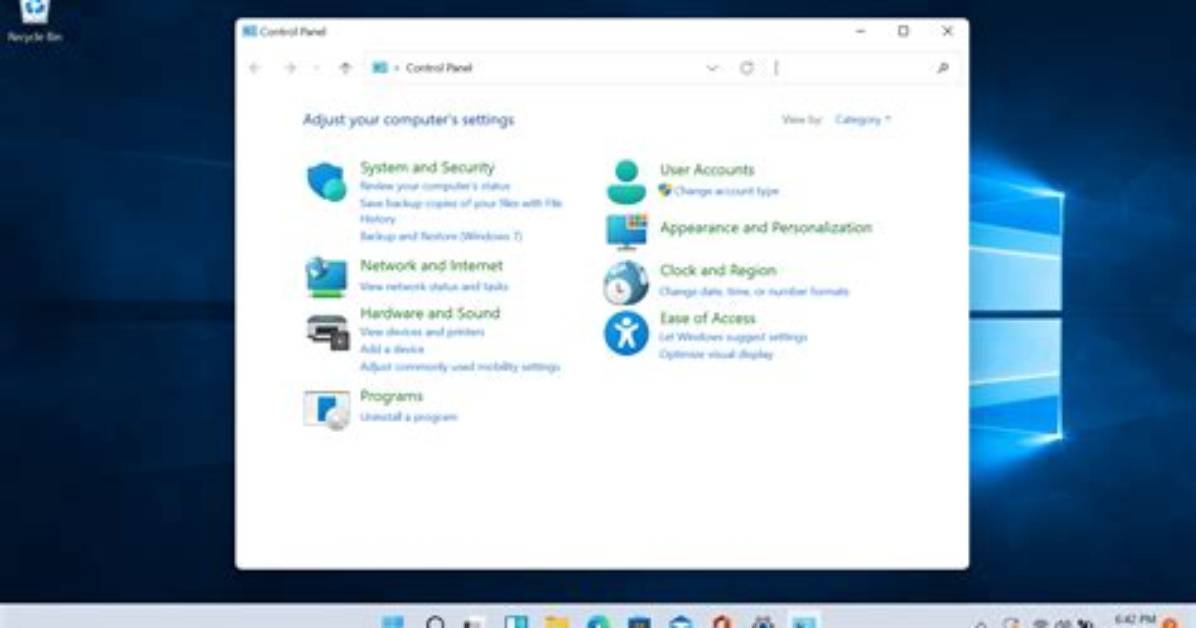1196x628 pixels.
Task: Open Ease of Access category
Action: 707,318
